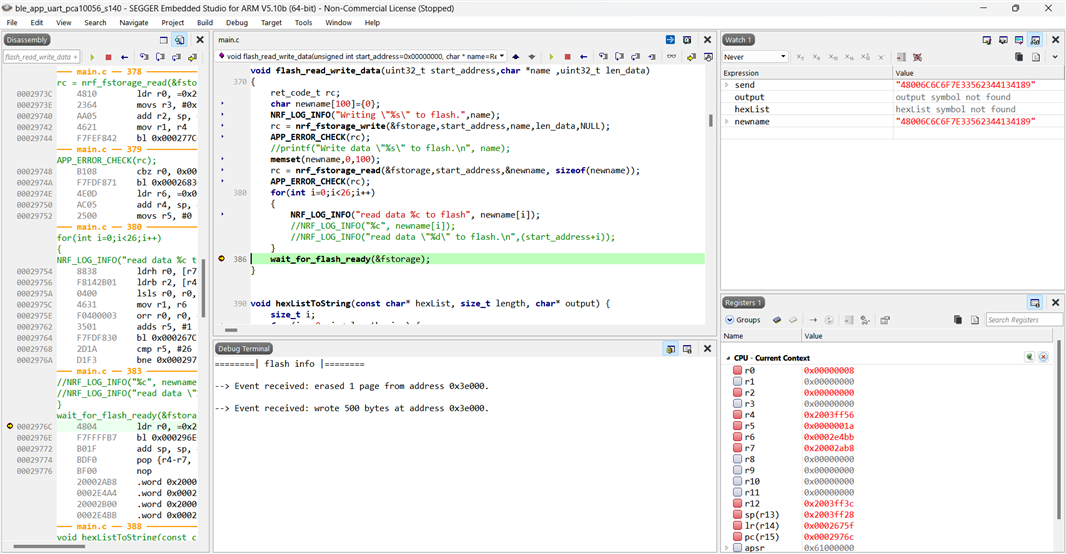Click the copy icon in Registers toolbar
Viewport: 1066px width, 554px height.
click(x=958, y=320)
